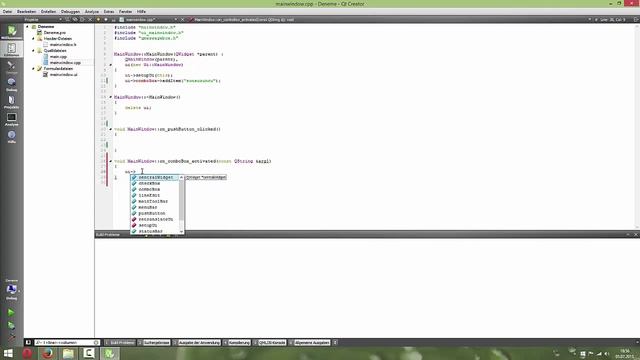Switch to Qt Creator taskbar icon
The width and height of the screenshot is (640, 360).
(109, 353)
